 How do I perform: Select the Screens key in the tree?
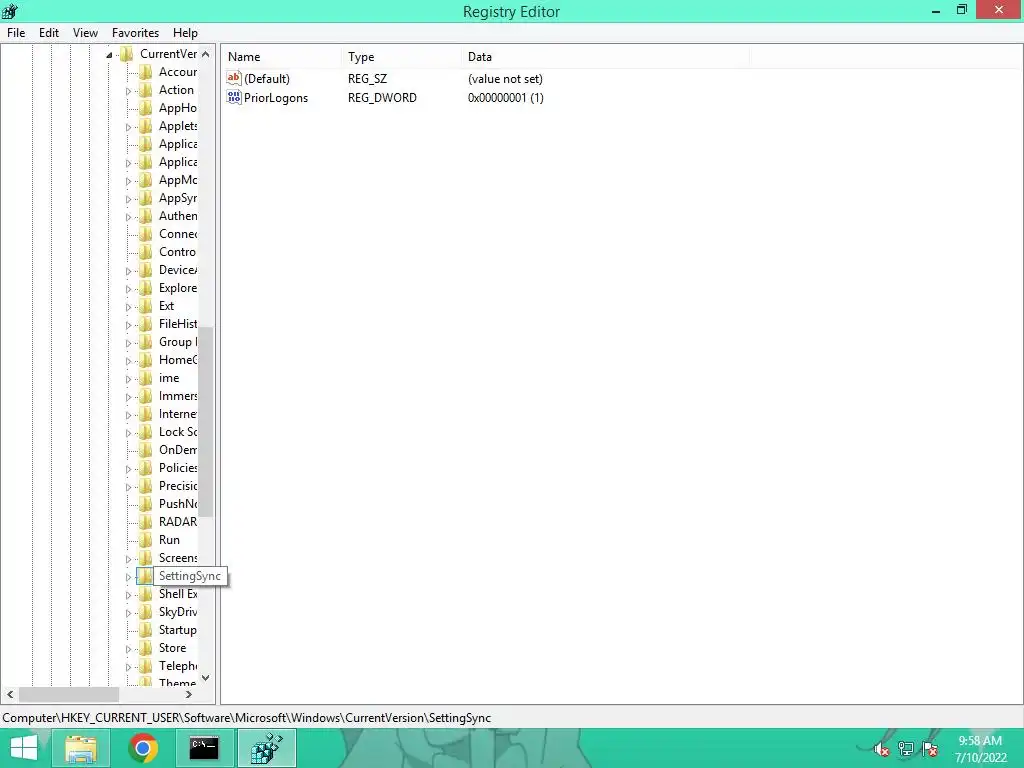click(178, 558)
